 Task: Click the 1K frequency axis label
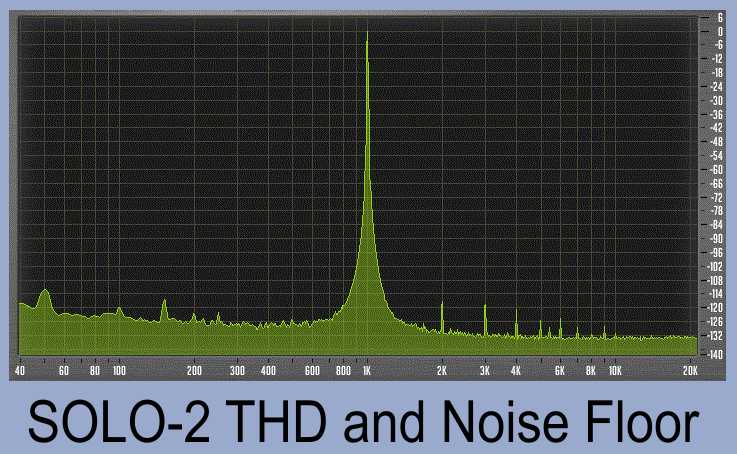point(367,371)
